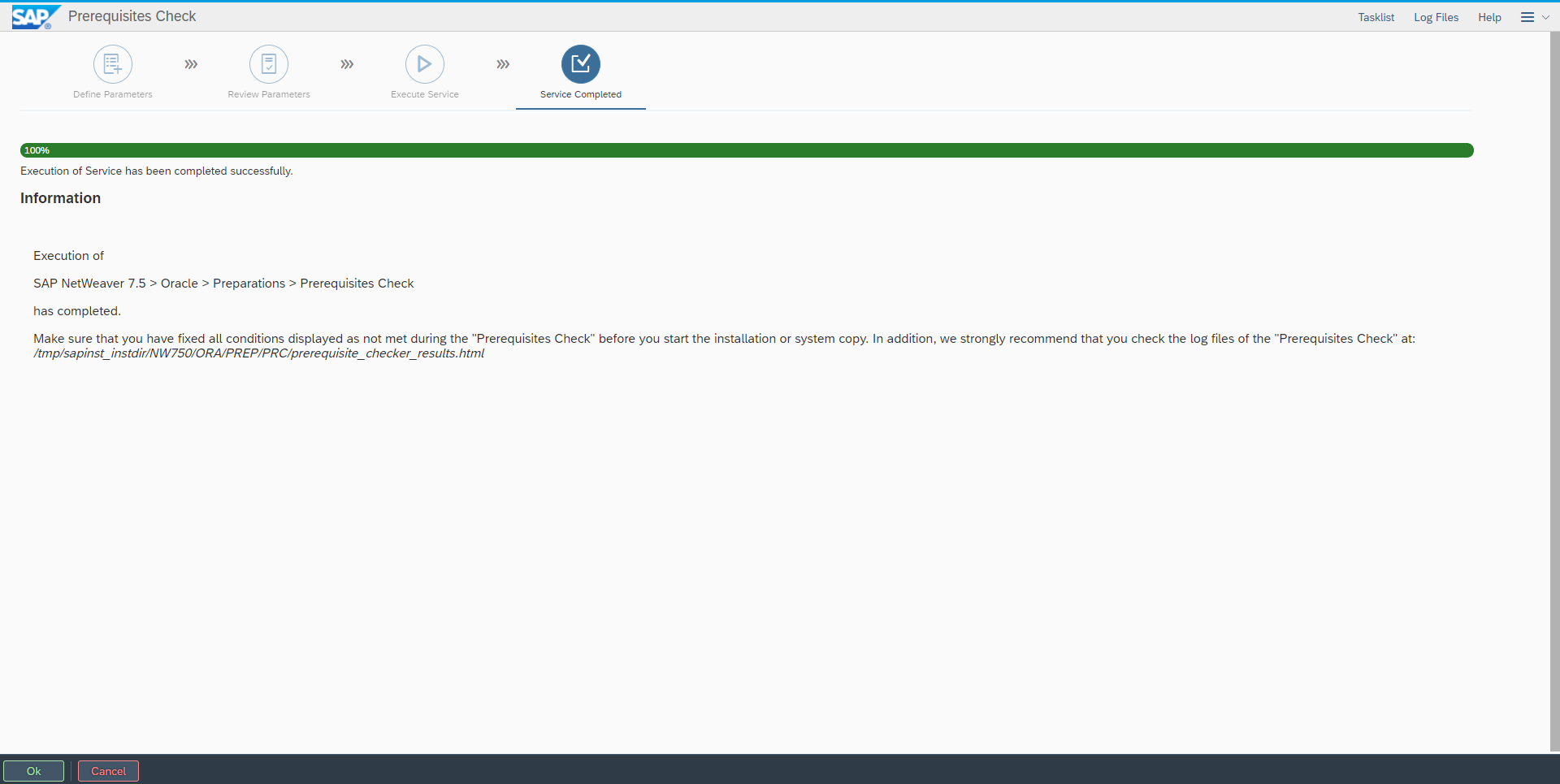Click the Cancel button

108,771
